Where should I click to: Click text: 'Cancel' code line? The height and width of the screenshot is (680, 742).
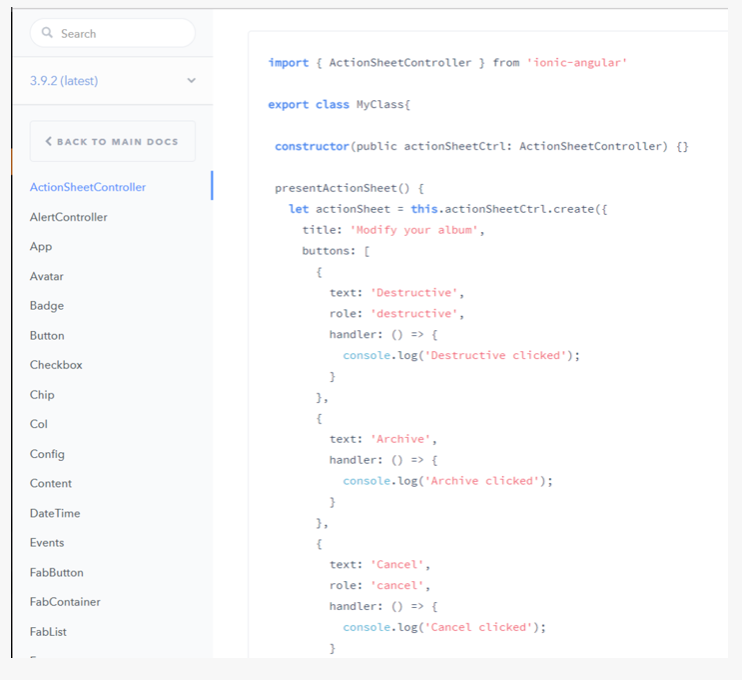click(380, 565)
